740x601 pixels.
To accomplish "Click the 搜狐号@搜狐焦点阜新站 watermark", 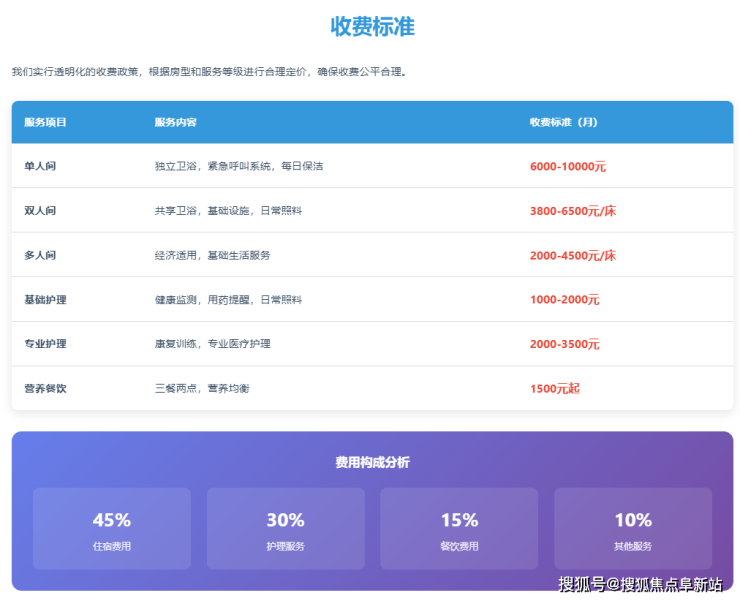I will click(x=640, y=584).
